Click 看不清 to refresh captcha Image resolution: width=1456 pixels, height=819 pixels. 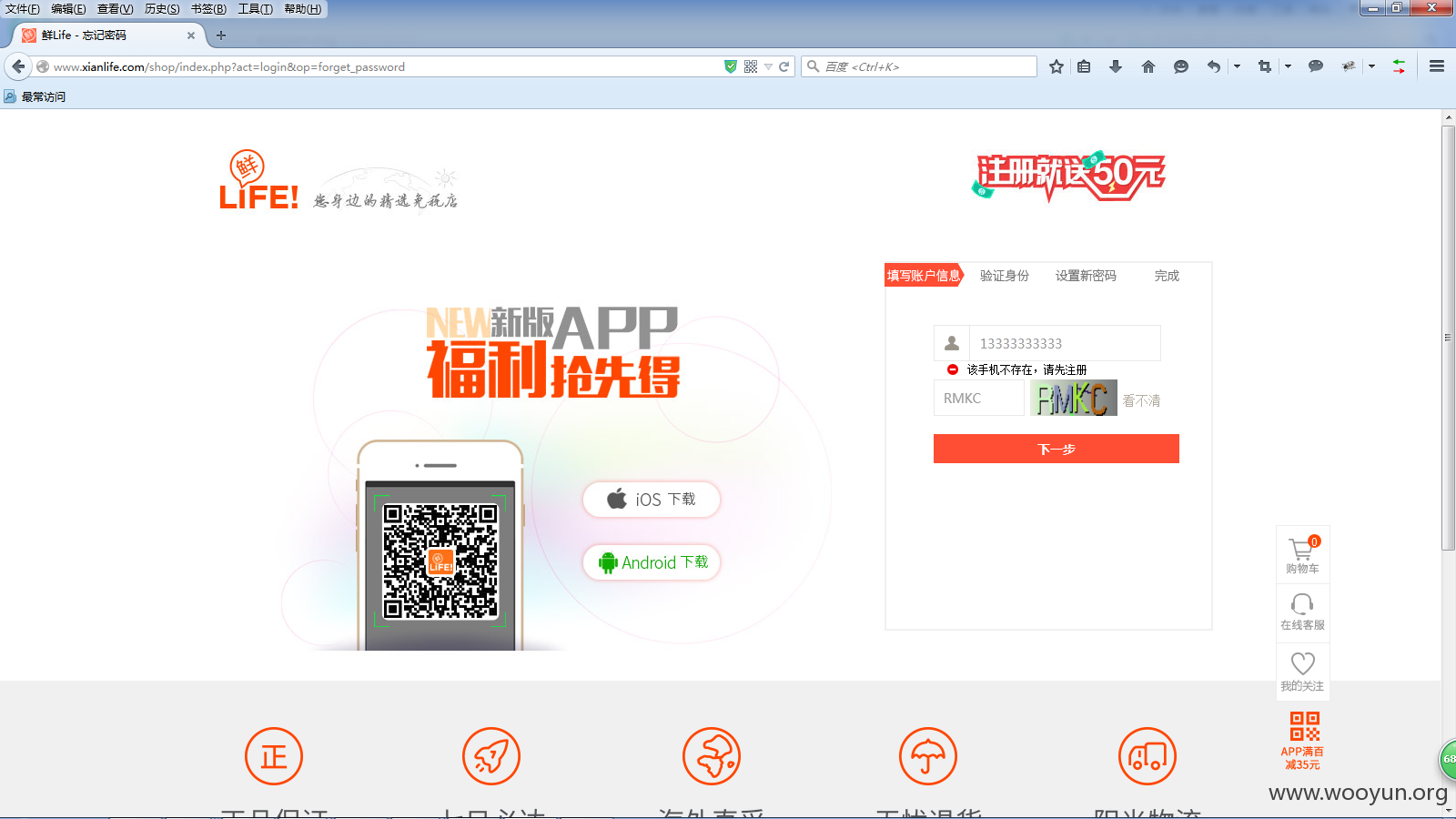1141,400
